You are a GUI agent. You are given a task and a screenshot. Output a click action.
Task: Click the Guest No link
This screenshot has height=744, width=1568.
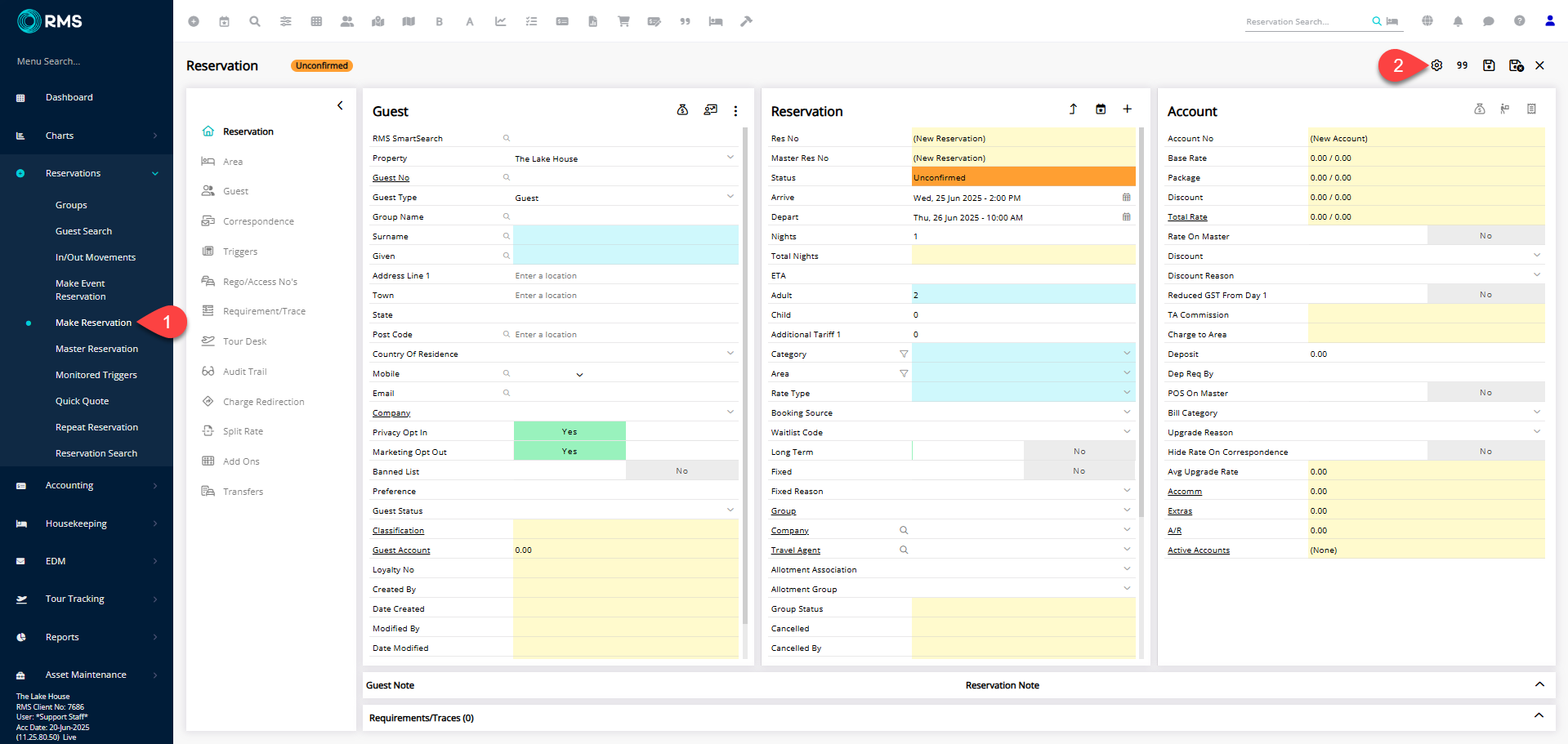coord(391,178)
